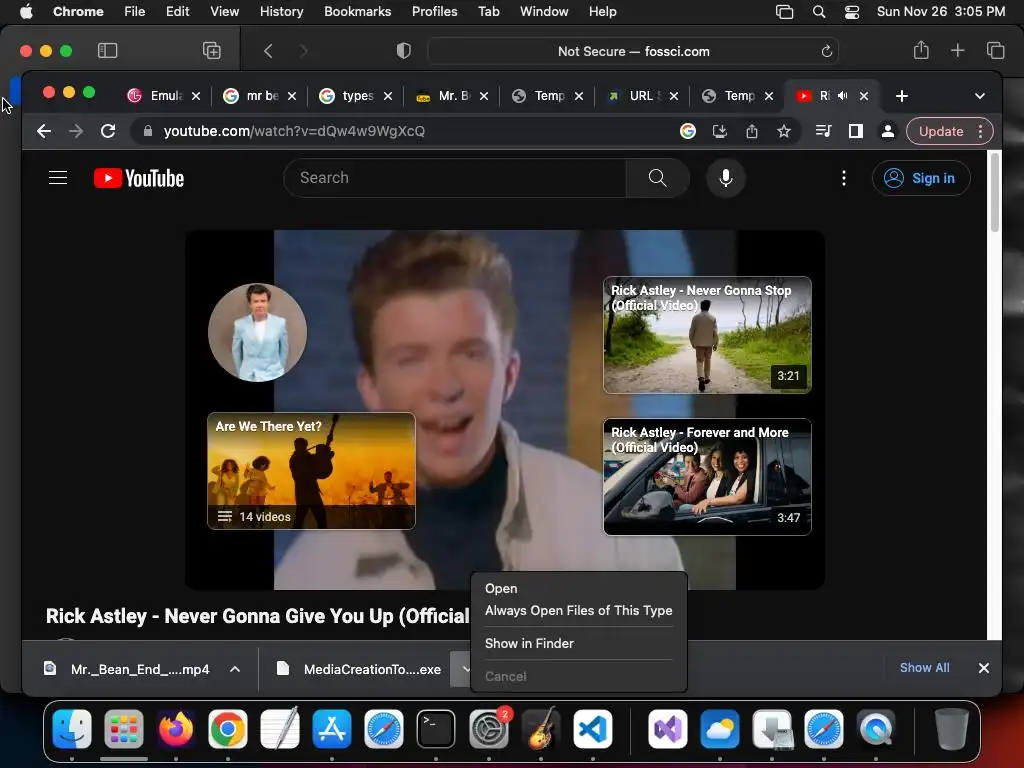Screen dimensions: 1024x768
Task: Open Terminal from the Dock
Action: coord(436,729)
